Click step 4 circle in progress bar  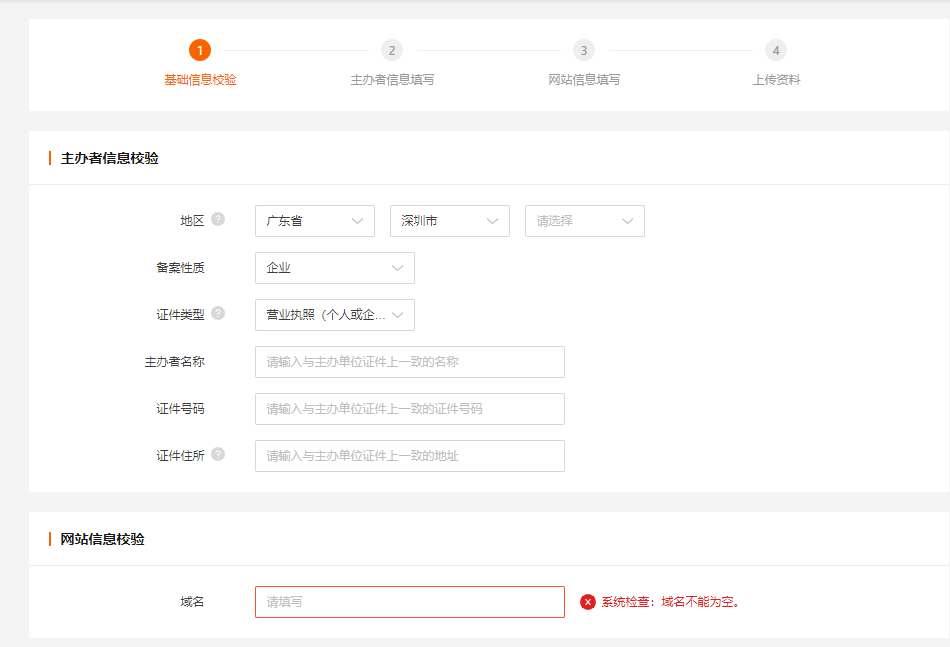click(x=776, y=50)
